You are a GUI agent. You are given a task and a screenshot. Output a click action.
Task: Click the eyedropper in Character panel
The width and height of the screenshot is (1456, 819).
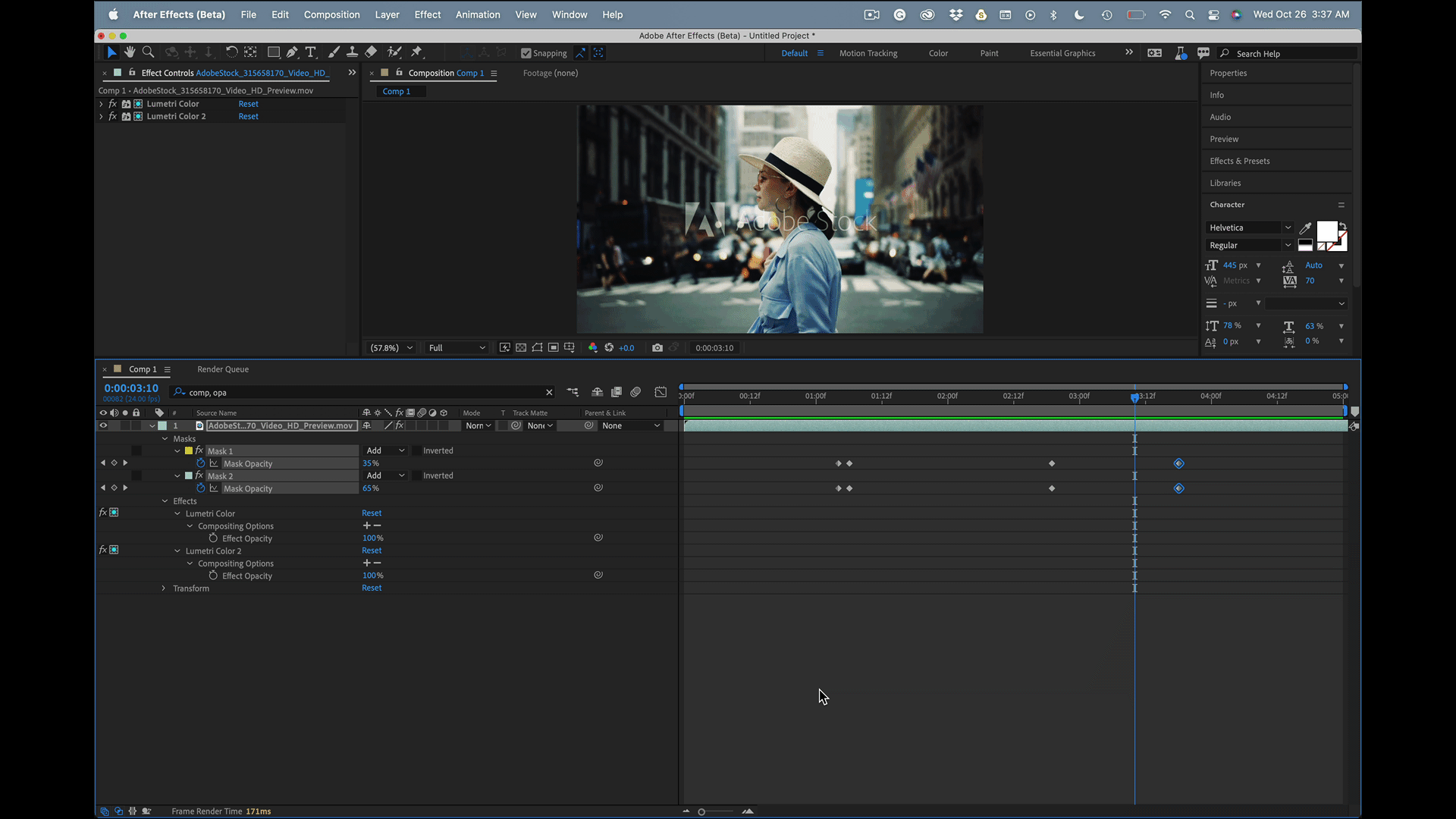[1305, 228]
